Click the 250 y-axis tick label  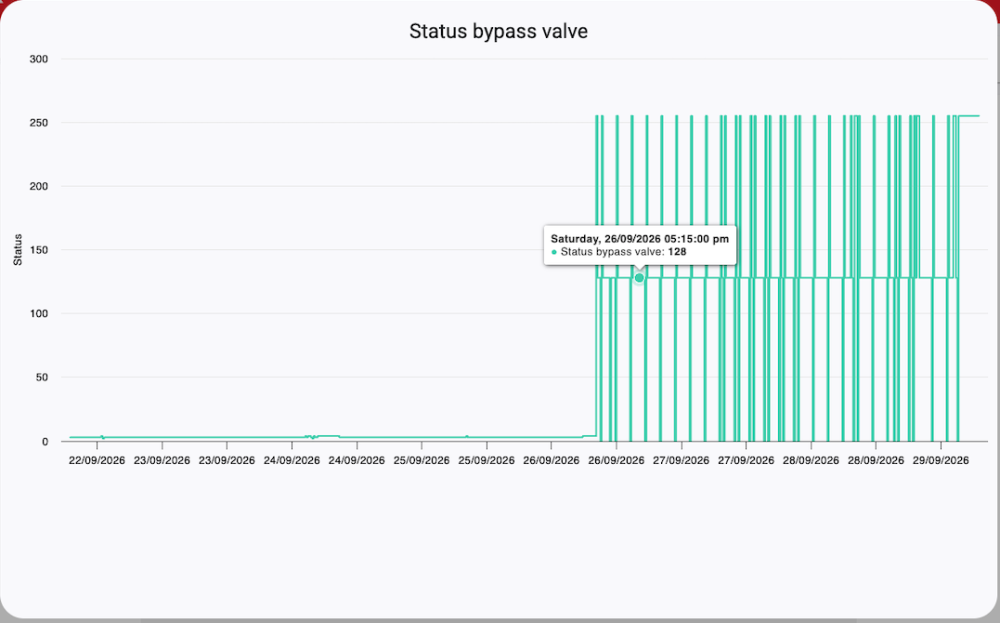39,122
